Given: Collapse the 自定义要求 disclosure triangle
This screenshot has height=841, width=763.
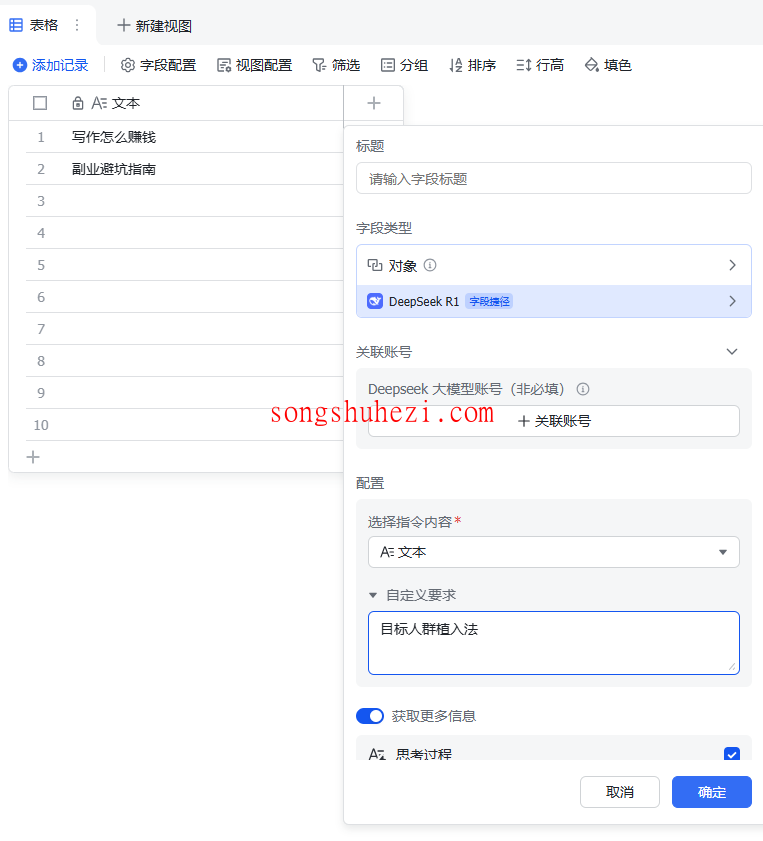Looking at the screenshot, I should click(x=373, y=595).
